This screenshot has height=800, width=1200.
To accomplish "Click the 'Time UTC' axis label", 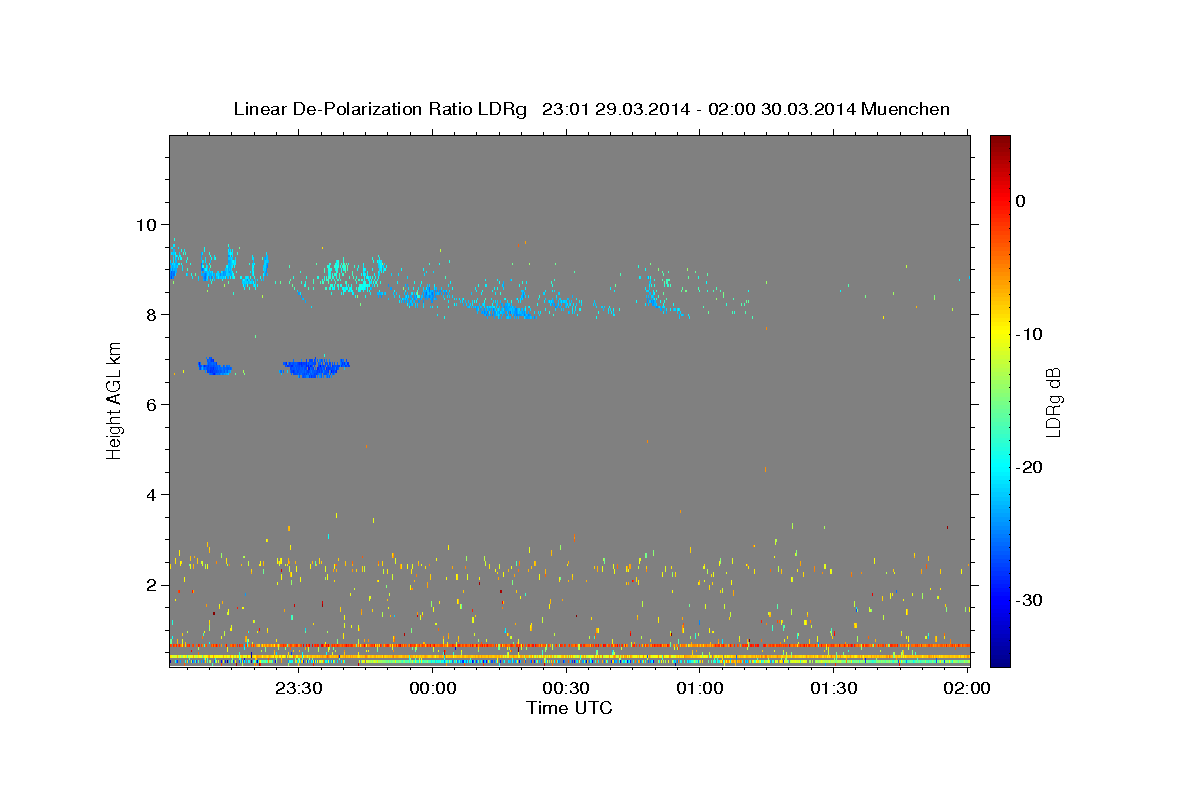I will [569, 708].
